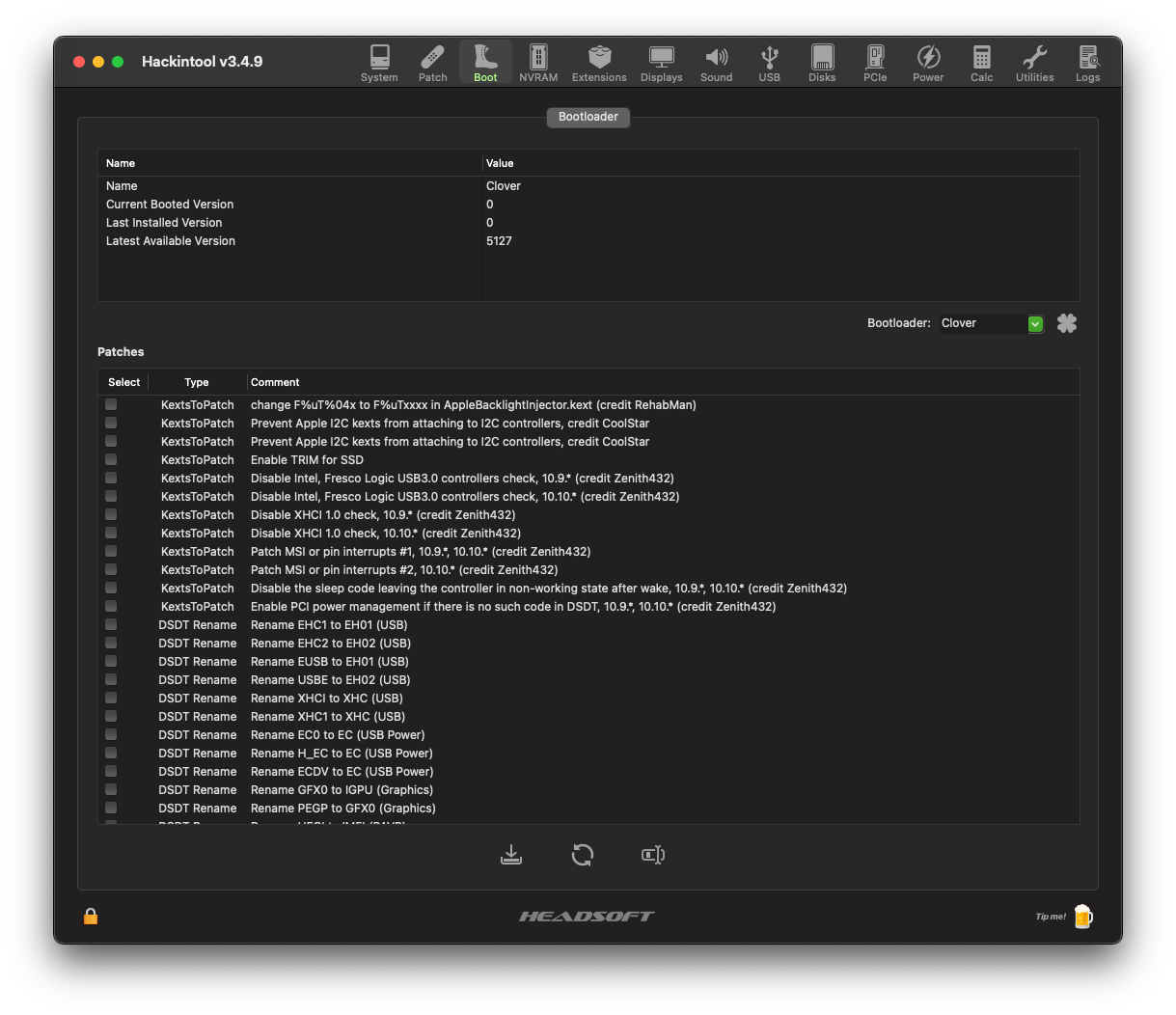Click the orange lock icon
Image resolution: width=1176 pixels, height=1015 pixels.
(x=91, y=917)
